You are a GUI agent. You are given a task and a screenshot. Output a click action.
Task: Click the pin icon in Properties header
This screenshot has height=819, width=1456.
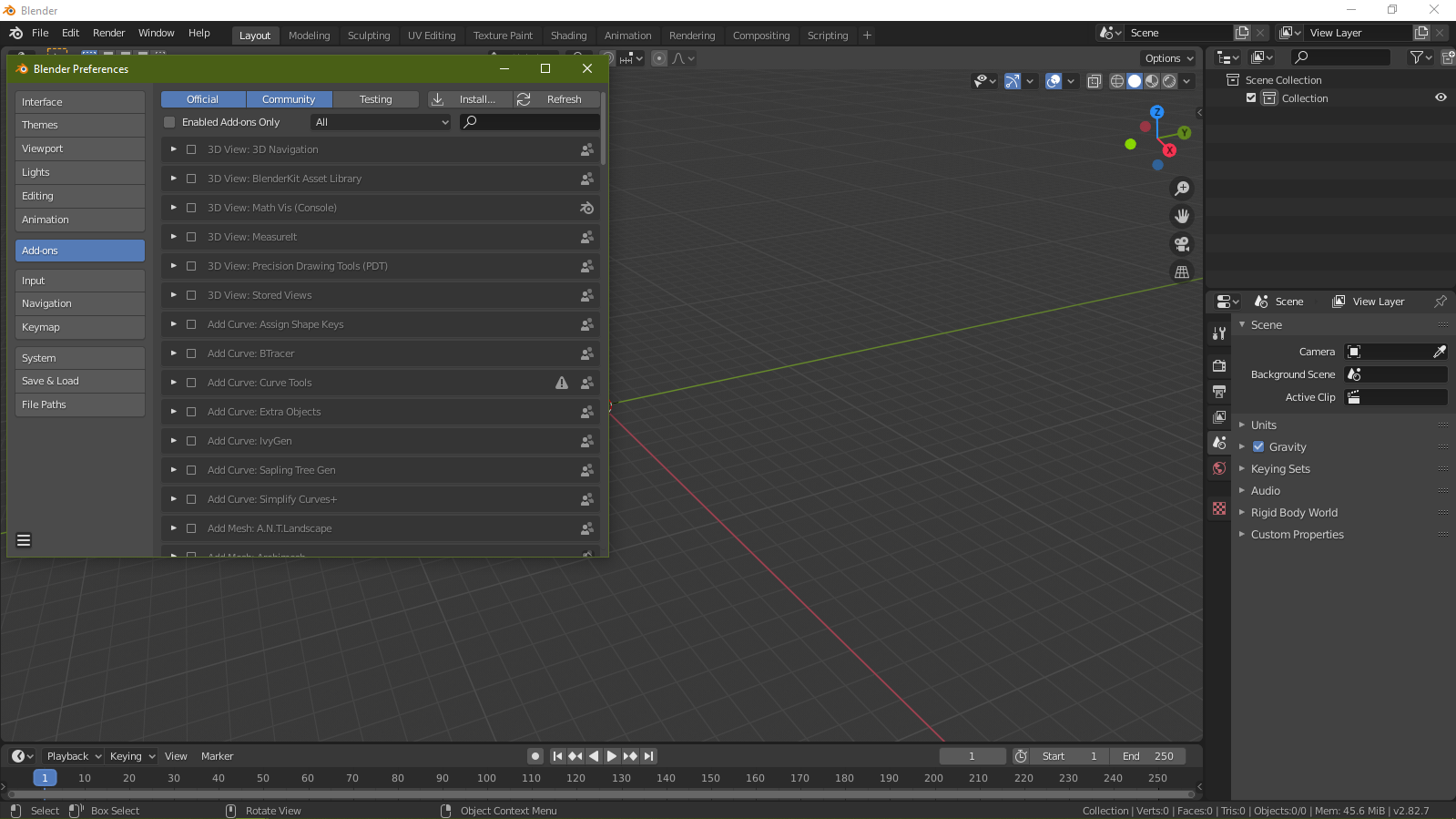[x=1441, y=302]
